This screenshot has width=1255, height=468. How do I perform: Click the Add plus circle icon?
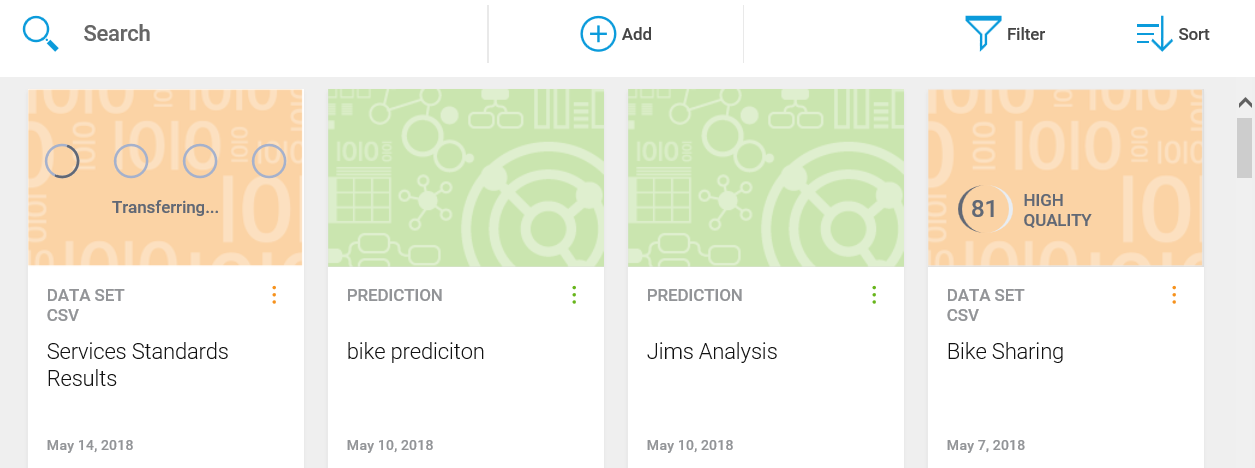click(598, 34)
